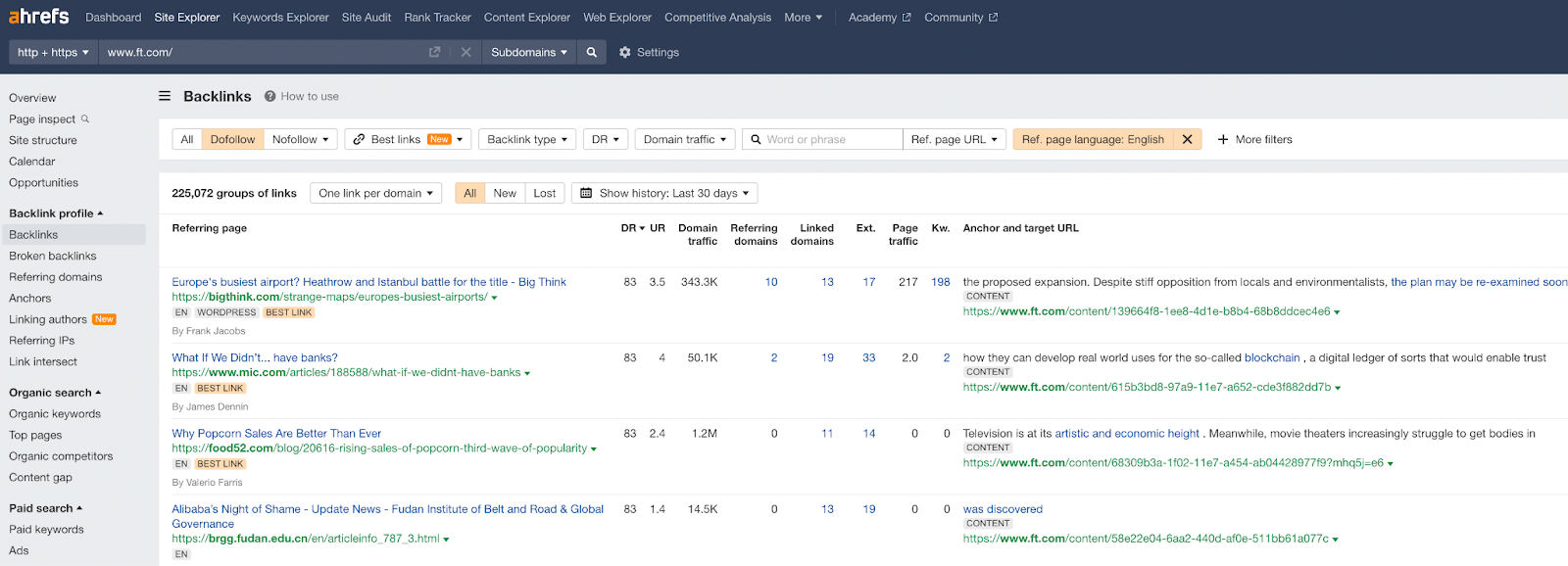The width and height of the screenshot is (1568, 566).
Task: Open Content Explorer tab
Action: pyautogui.click(x=527, y=18)
